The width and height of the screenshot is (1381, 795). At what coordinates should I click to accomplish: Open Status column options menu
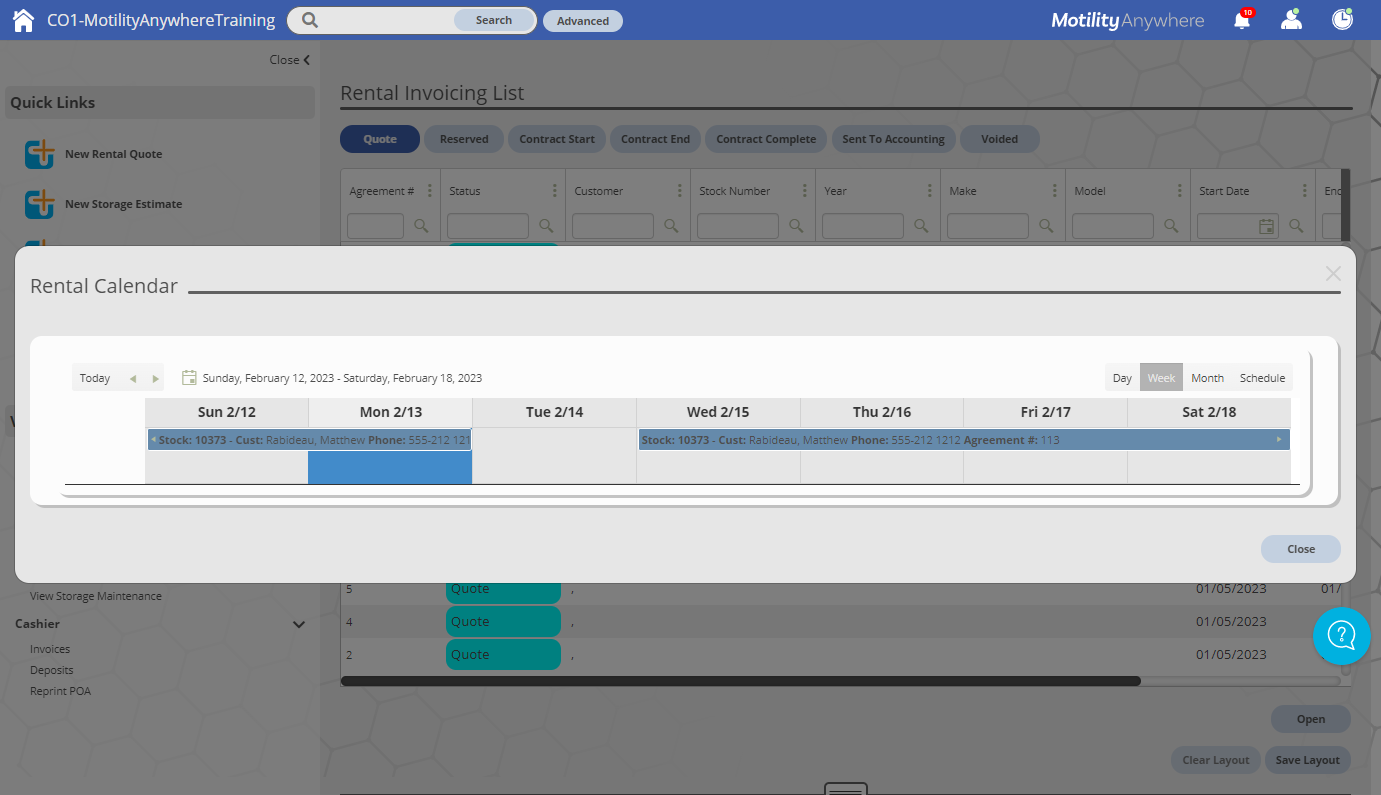(555, 191)
